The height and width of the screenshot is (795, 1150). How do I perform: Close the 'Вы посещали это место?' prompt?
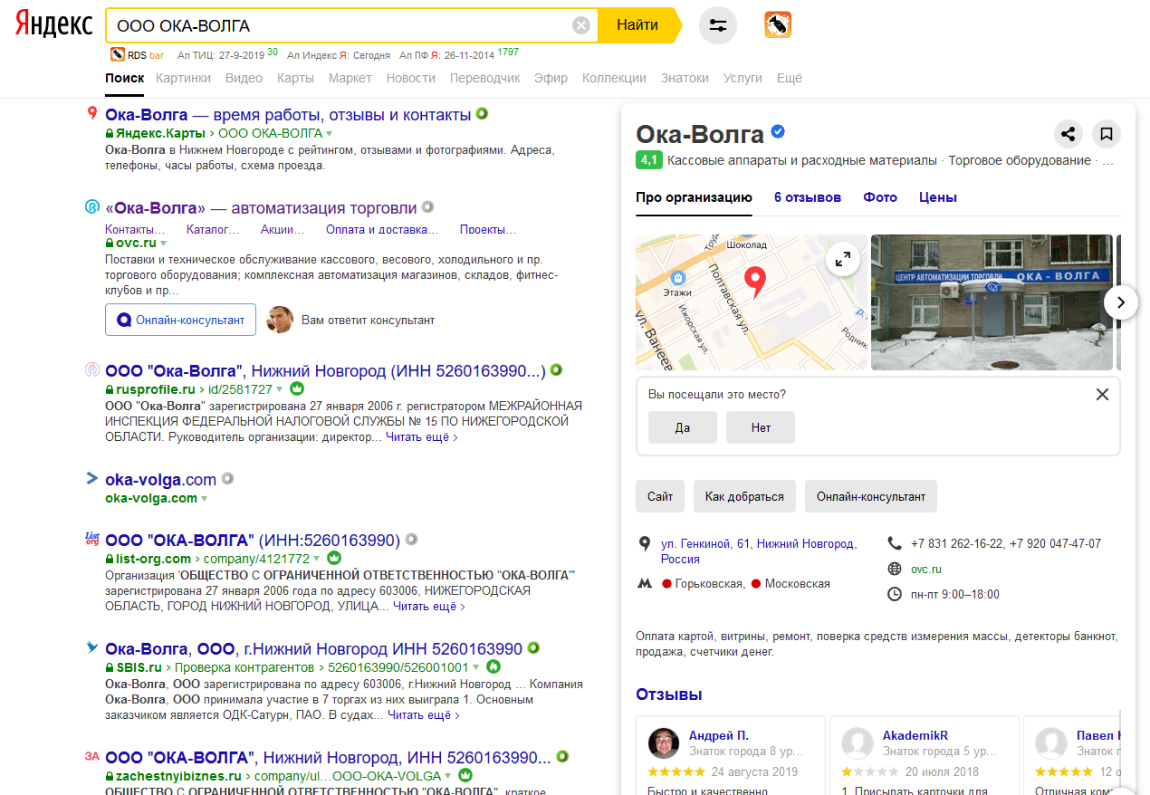1102,395
